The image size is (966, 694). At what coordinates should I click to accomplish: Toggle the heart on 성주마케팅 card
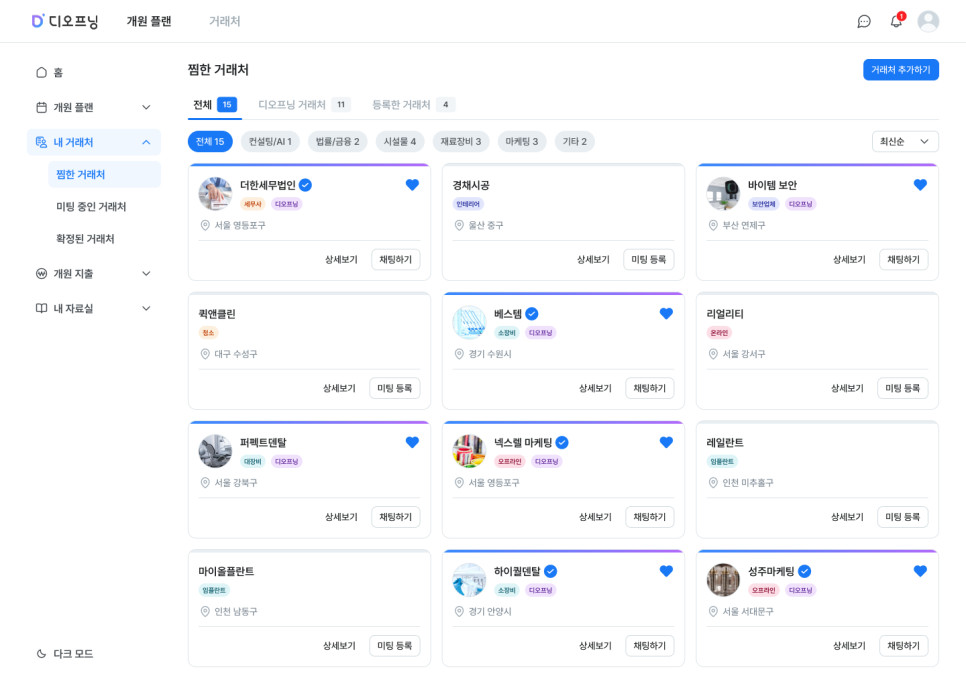tap(920, 571)
